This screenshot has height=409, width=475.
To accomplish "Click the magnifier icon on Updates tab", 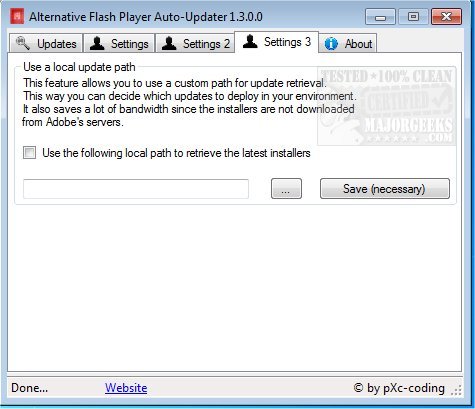I will point(23,43).
